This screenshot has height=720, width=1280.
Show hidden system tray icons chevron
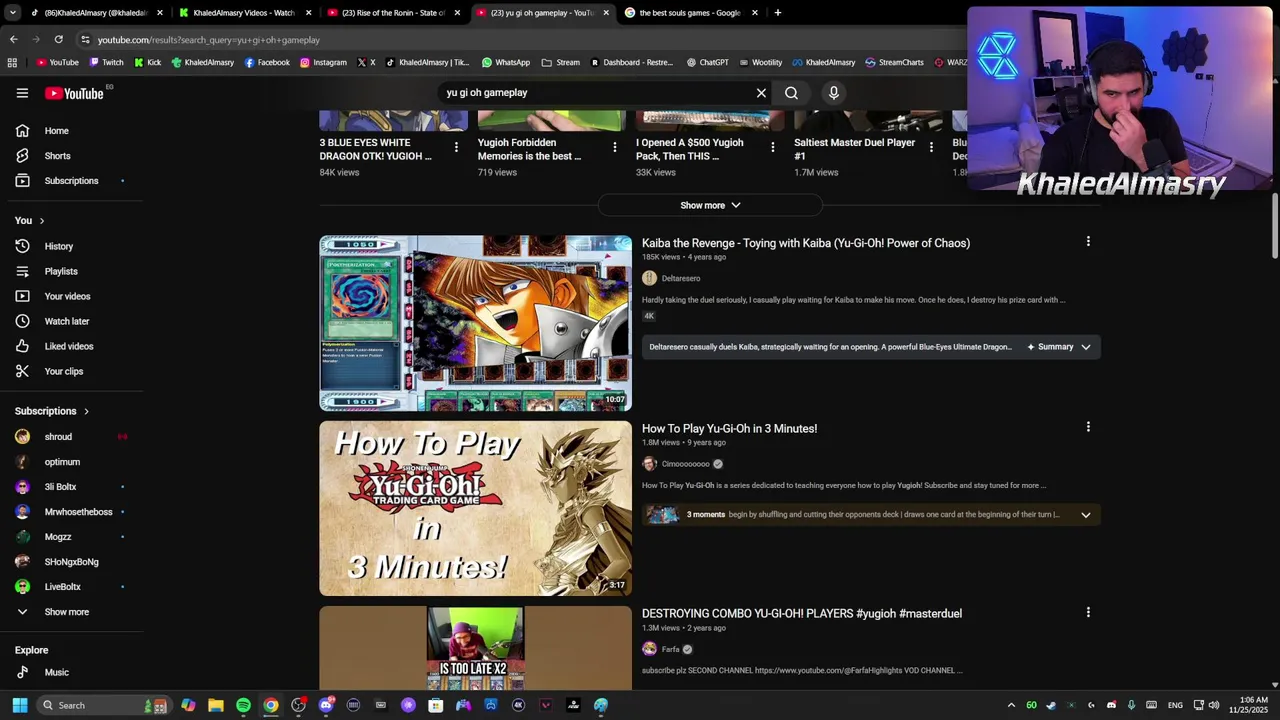coord(1010,705)
